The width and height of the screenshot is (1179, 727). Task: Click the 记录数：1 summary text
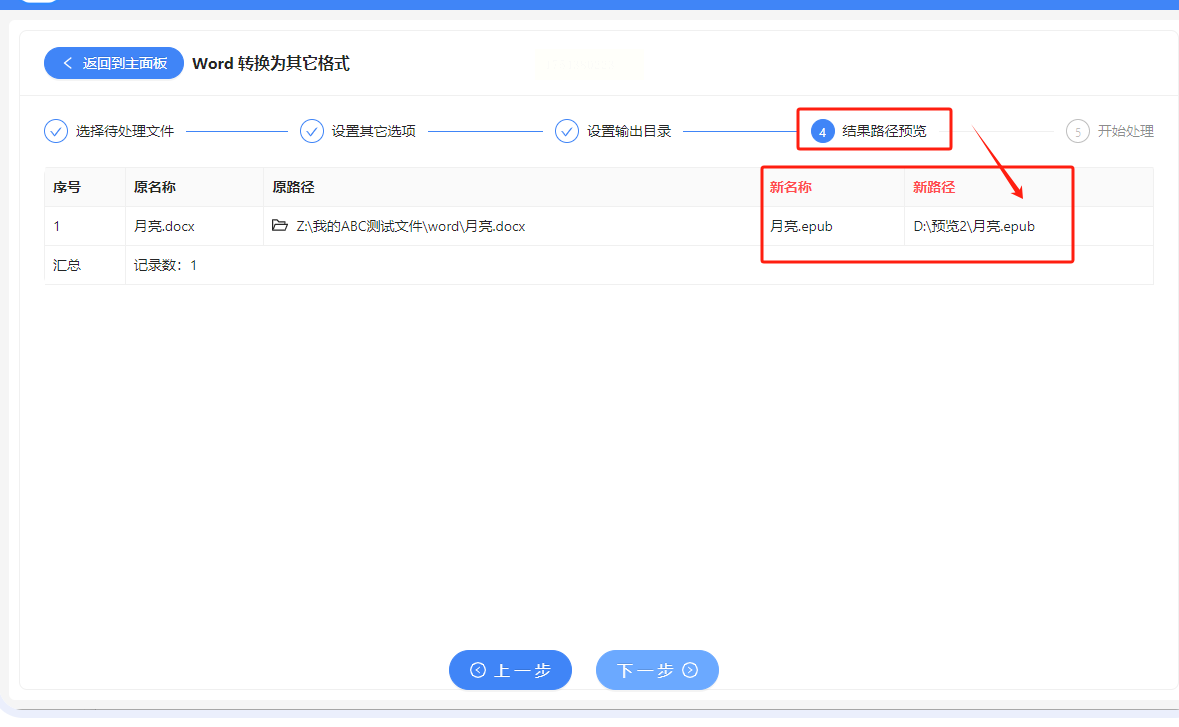click(x=165, y=265)
